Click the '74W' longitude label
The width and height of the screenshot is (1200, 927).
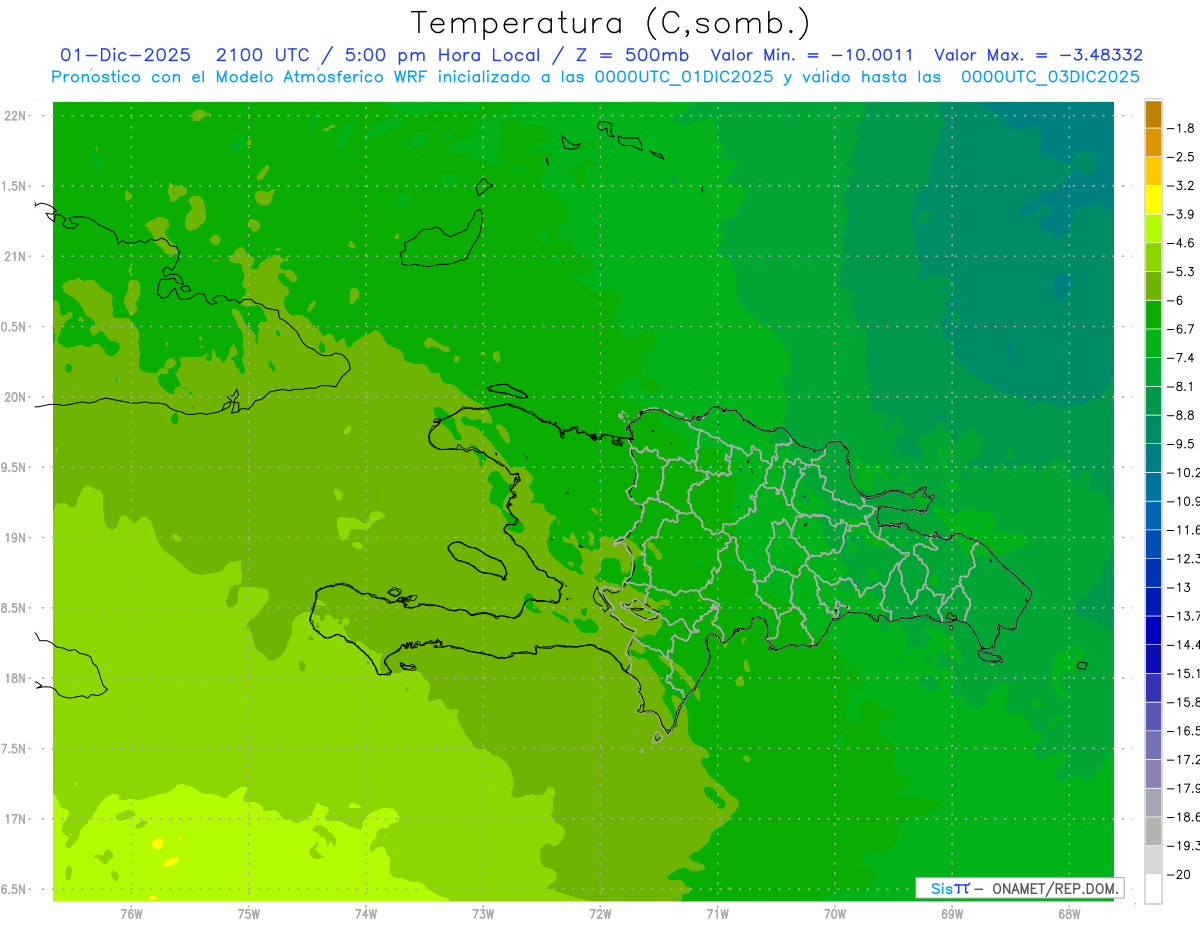click(365, 914)
